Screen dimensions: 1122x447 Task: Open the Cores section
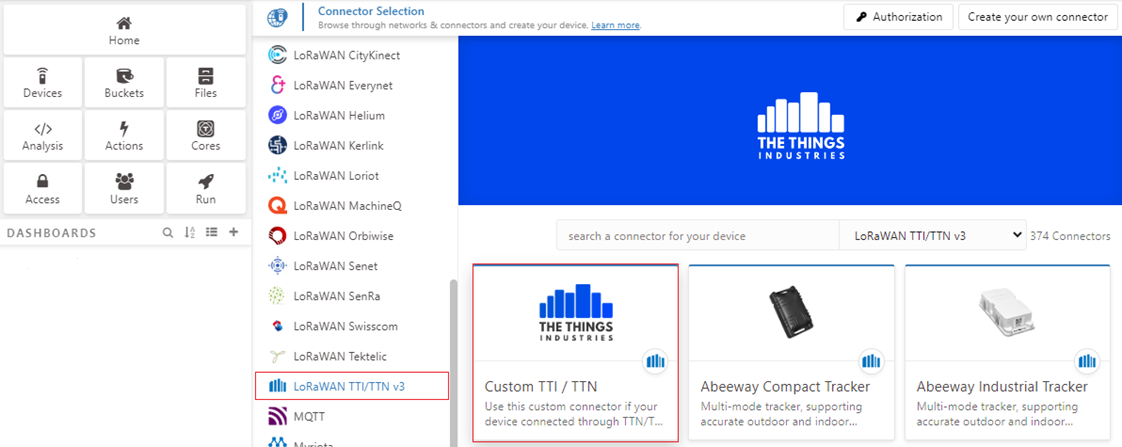click(x=205, y=136)
